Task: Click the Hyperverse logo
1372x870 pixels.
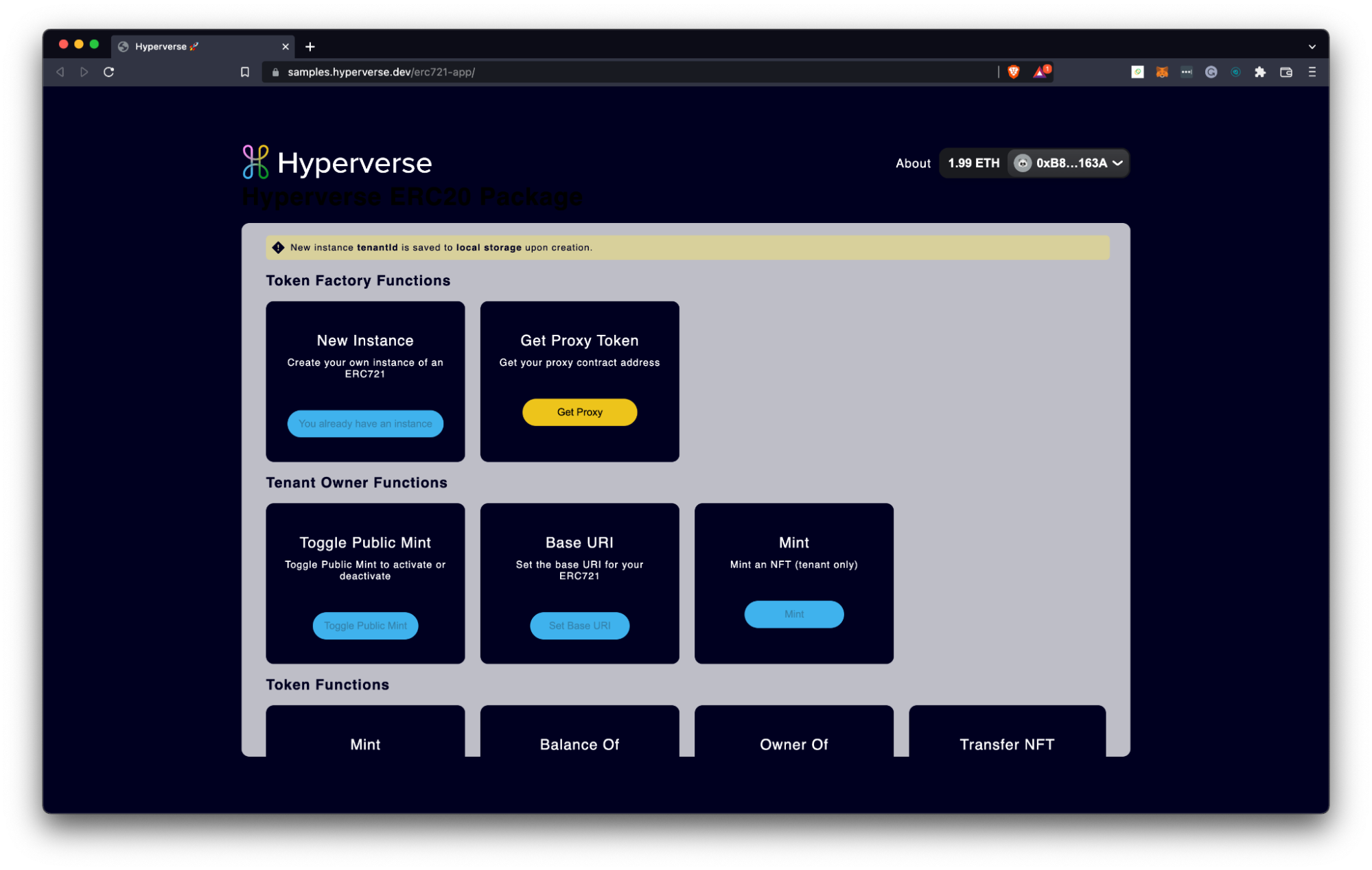Action: (337, 163)
